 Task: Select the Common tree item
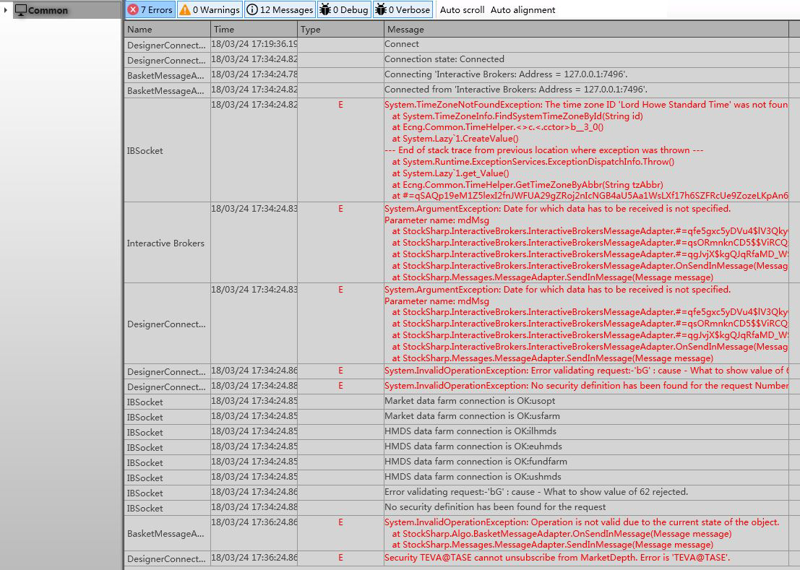point(48,11)
